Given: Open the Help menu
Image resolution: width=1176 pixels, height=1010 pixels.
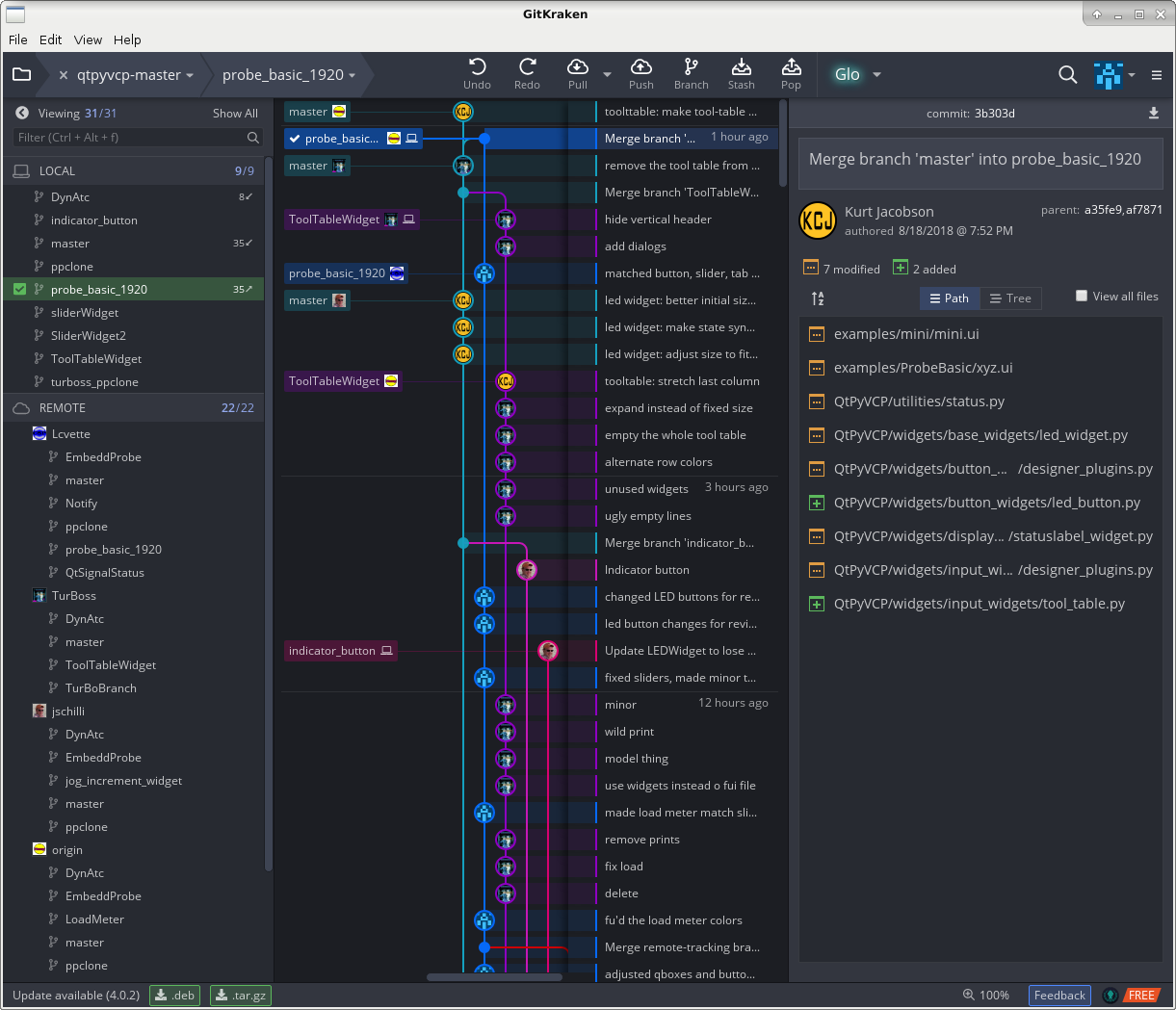Looking at the screenshot, I should (127, 39).
